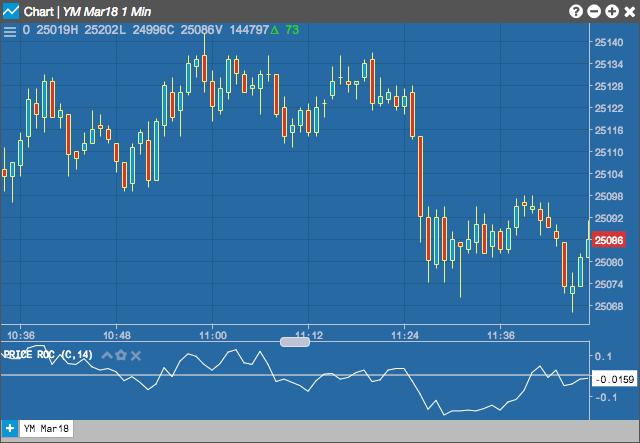This screenshot has width=640, height=443.
Task: Click the zoom in plus icon
Action: (x=612, y=11)
